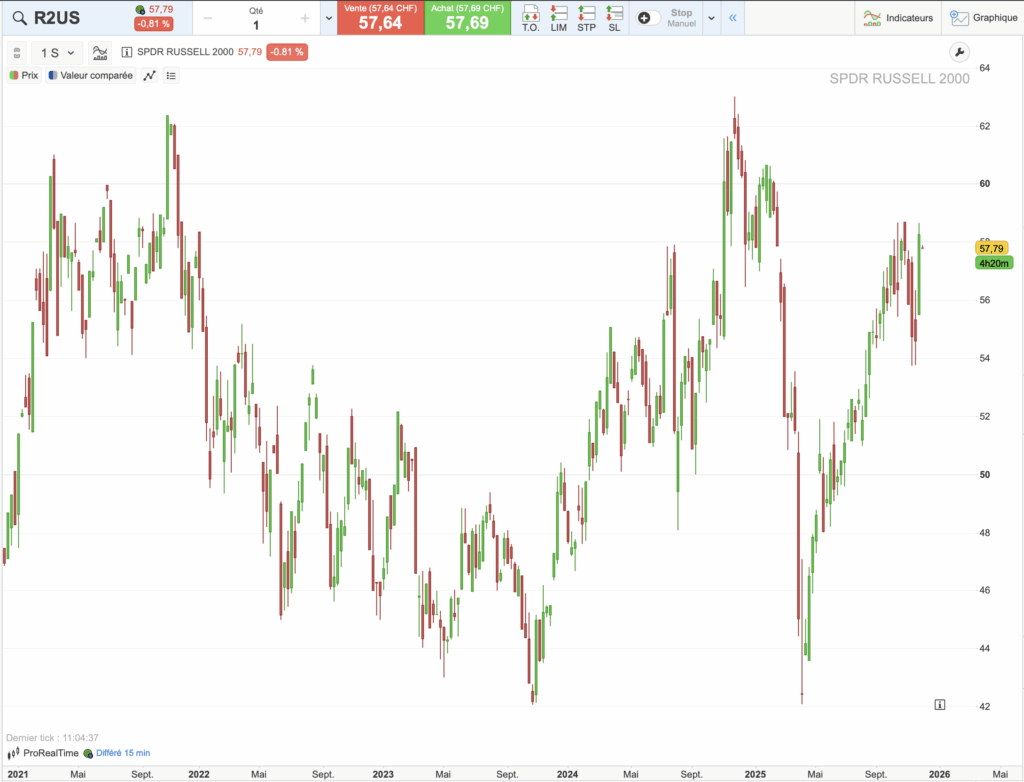Click the Vente 57,64 sell button
Image resolution: width=1024 pixels, height=782 pixels.
point(380,18)
